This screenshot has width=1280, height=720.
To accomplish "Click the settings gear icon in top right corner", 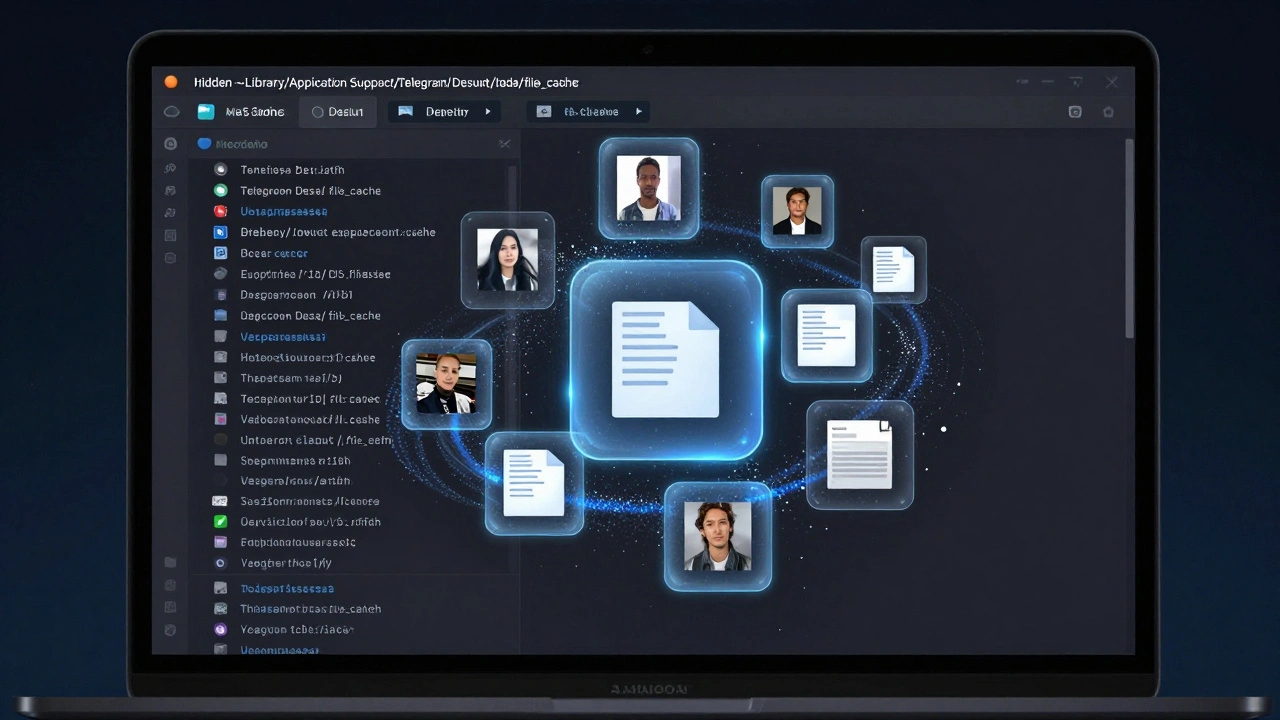I will 1108,112.
